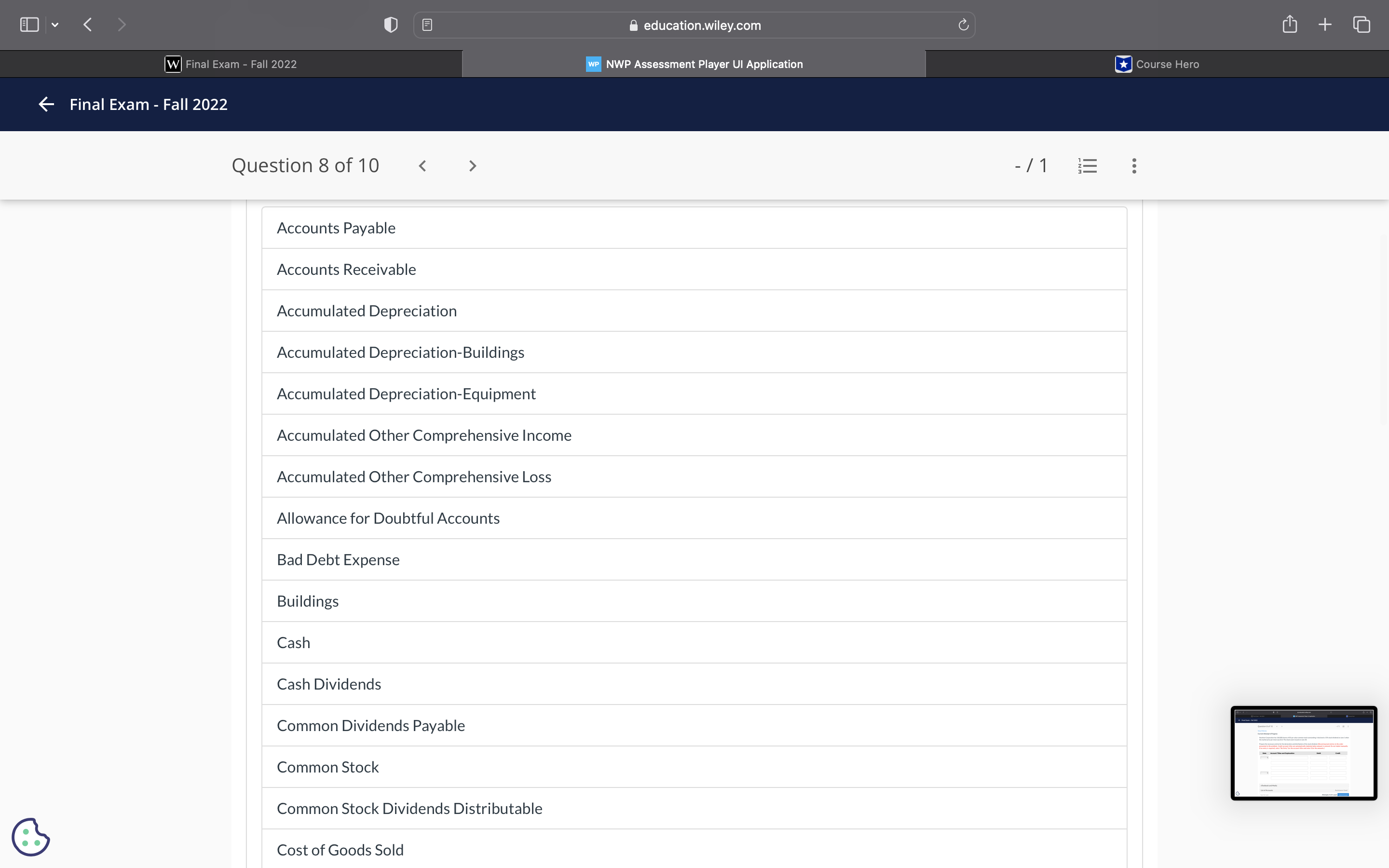The height and width of the screenshot is (868, 1389).
Task: Toggle the Reader view icon in address bar
Action: 427,25
